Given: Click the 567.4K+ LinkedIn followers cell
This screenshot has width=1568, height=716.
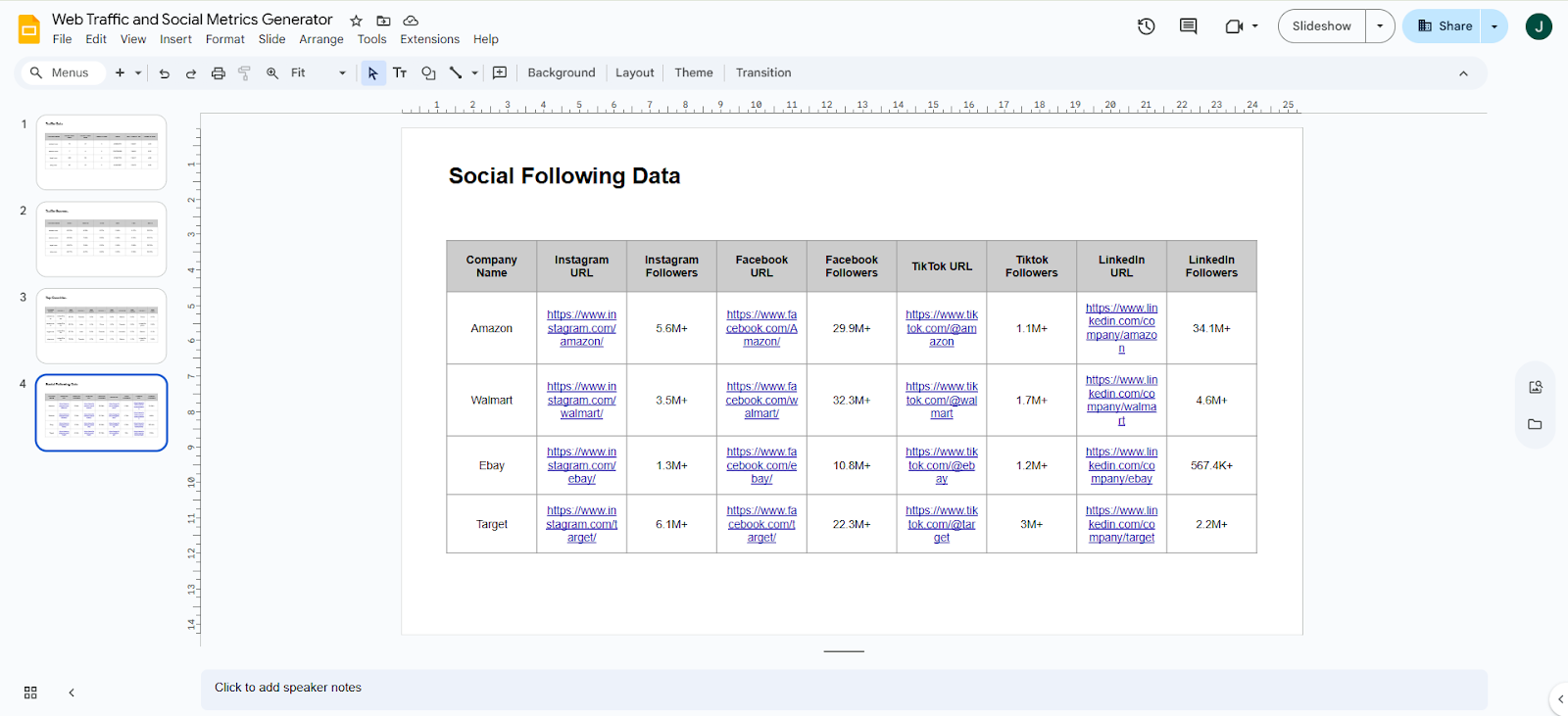Looking at the screenshot, I should pos(1211,465).
